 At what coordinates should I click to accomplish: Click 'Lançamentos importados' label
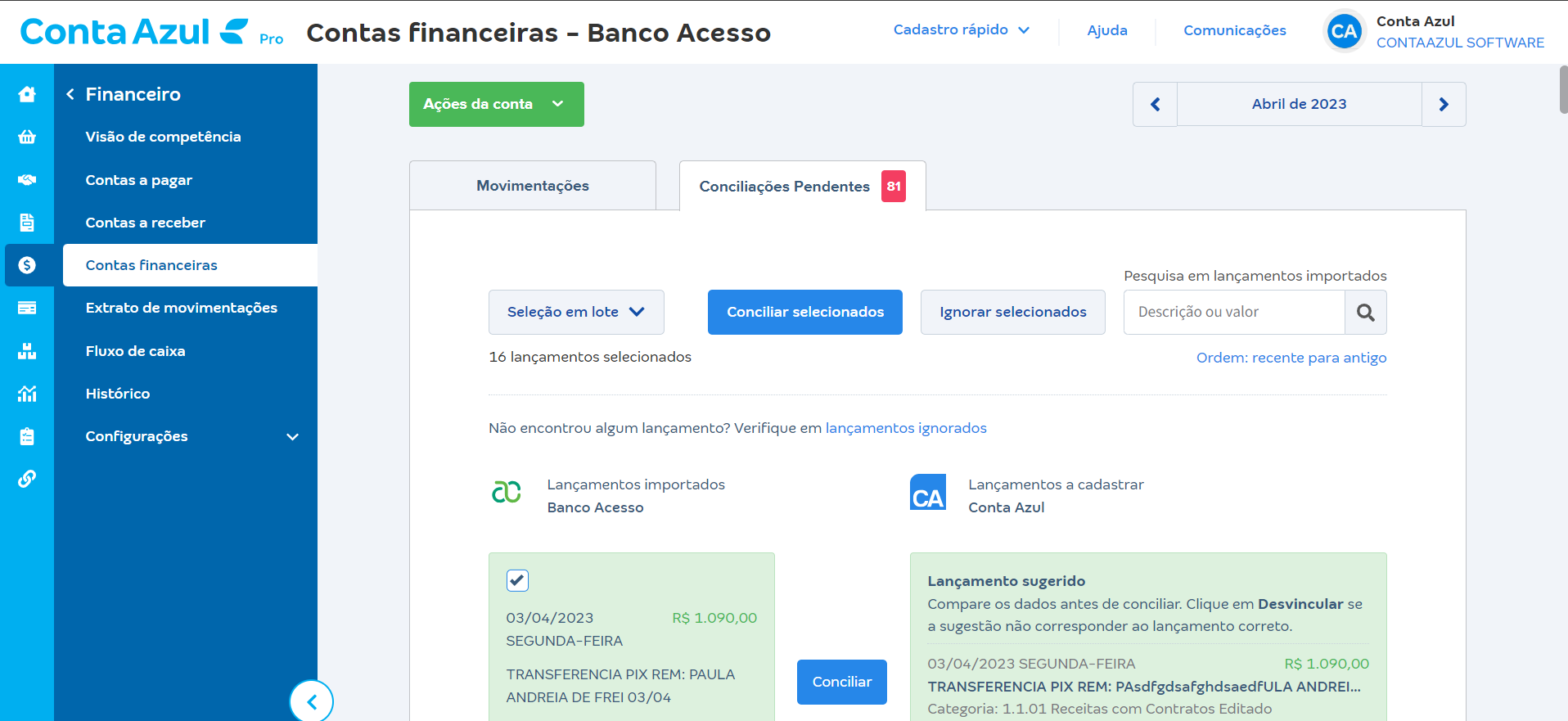636,484
